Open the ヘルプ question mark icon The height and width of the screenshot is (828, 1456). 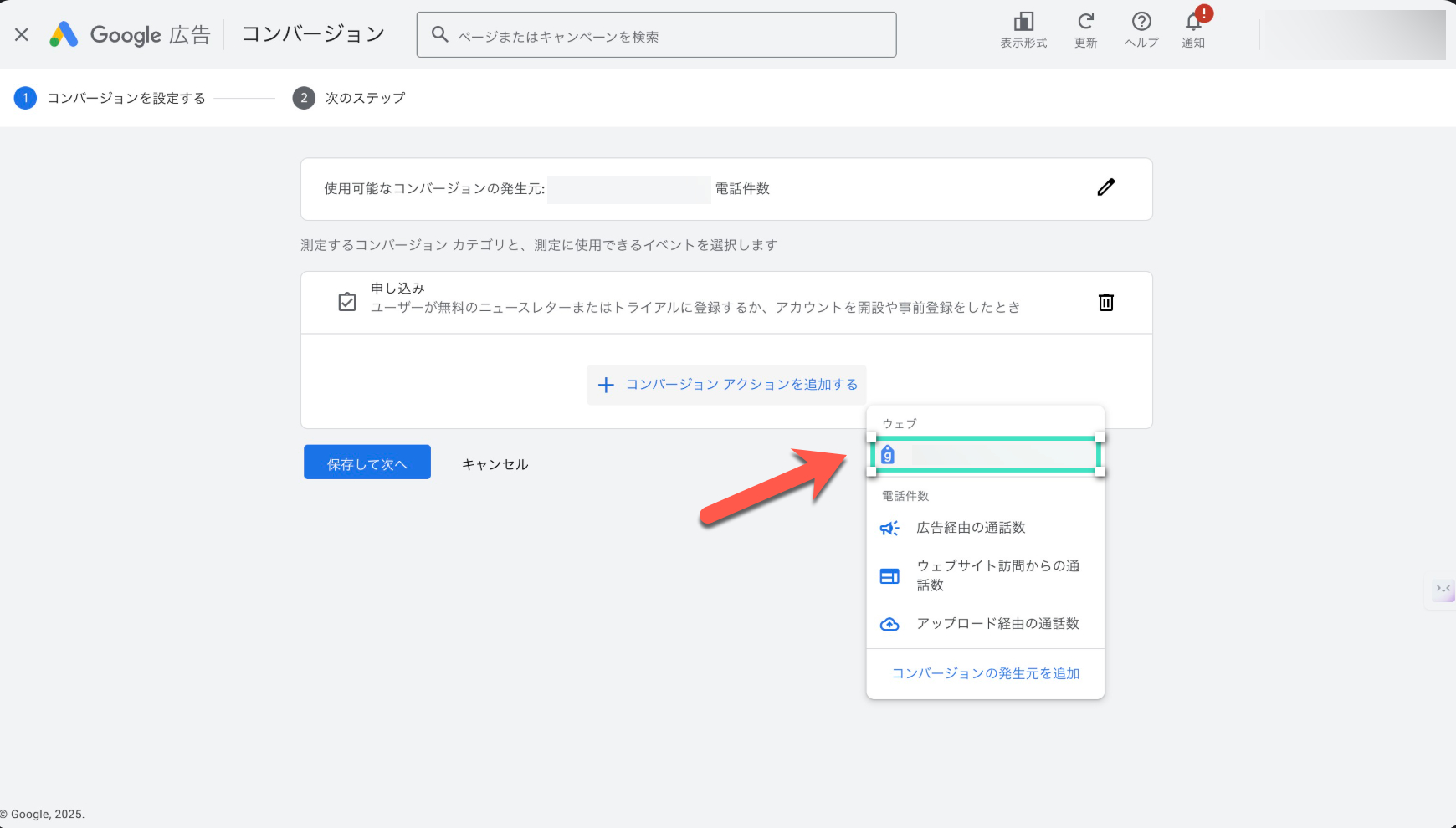click(x=1141, y=23)
